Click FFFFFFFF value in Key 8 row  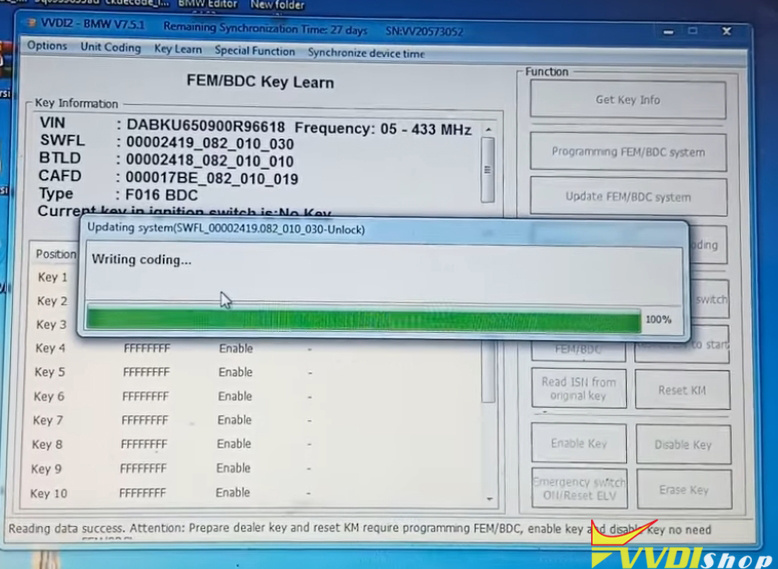pos(144,444)
